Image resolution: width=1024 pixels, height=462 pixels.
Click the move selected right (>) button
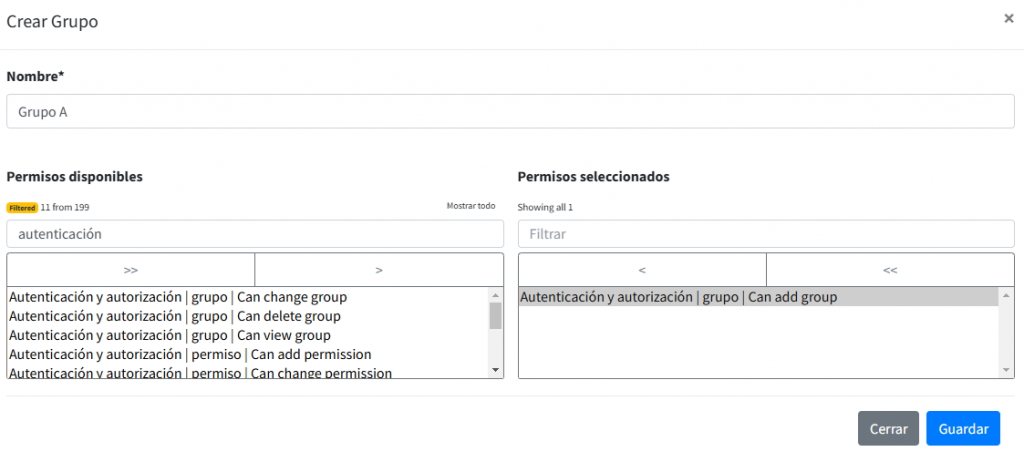[x=379, y=270]
